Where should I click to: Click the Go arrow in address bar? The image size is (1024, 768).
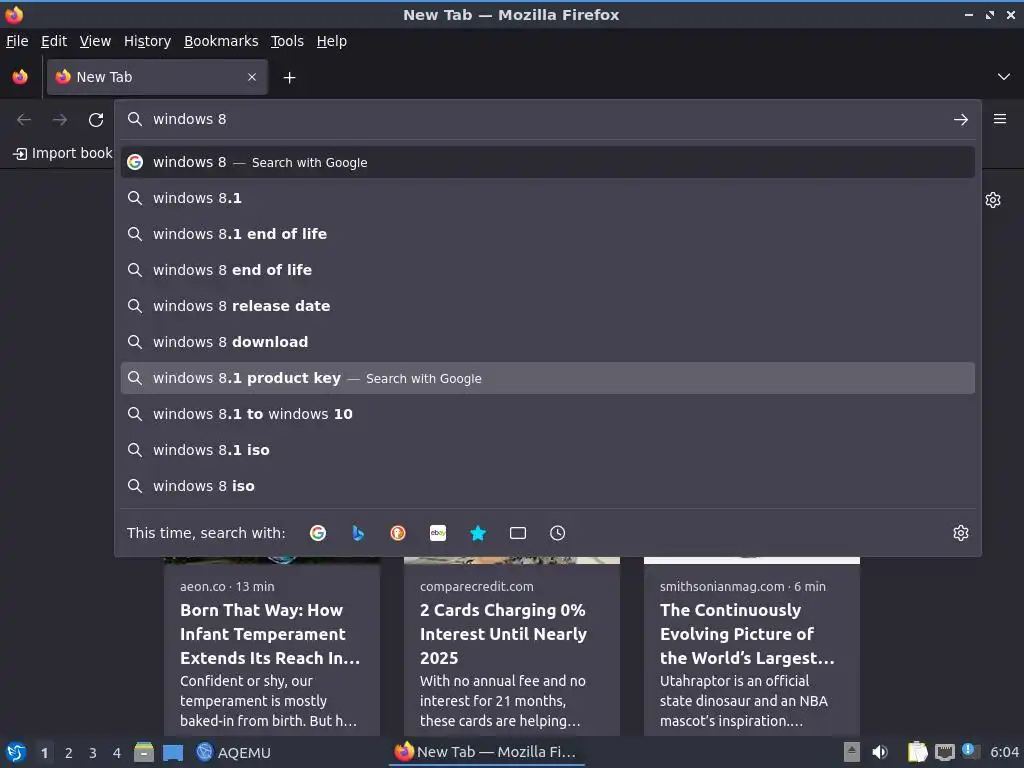pos(961,120)
